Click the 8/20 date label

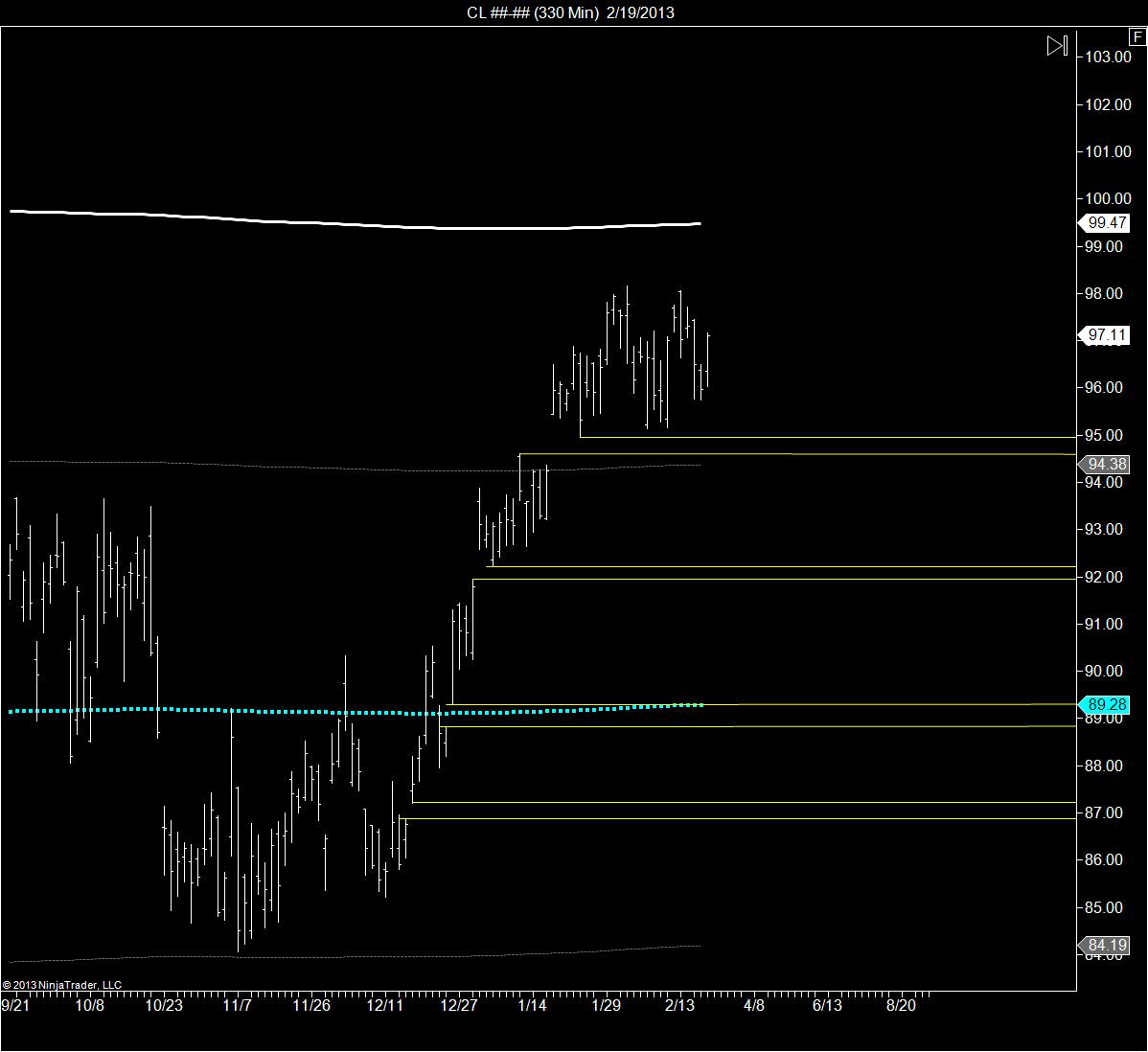coord(902,1005)
